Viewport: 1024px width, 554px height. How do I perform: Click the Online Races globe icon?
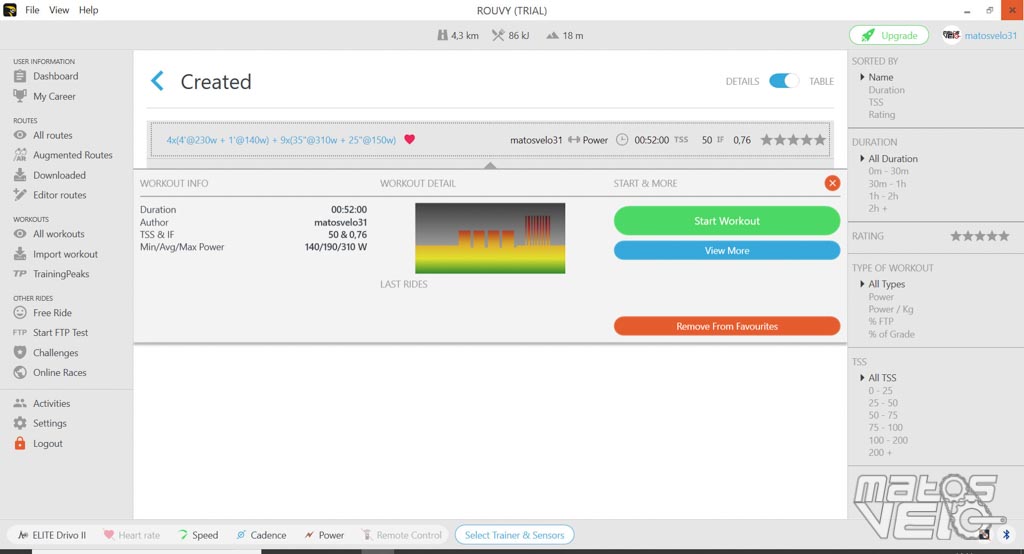click(20, 372)
